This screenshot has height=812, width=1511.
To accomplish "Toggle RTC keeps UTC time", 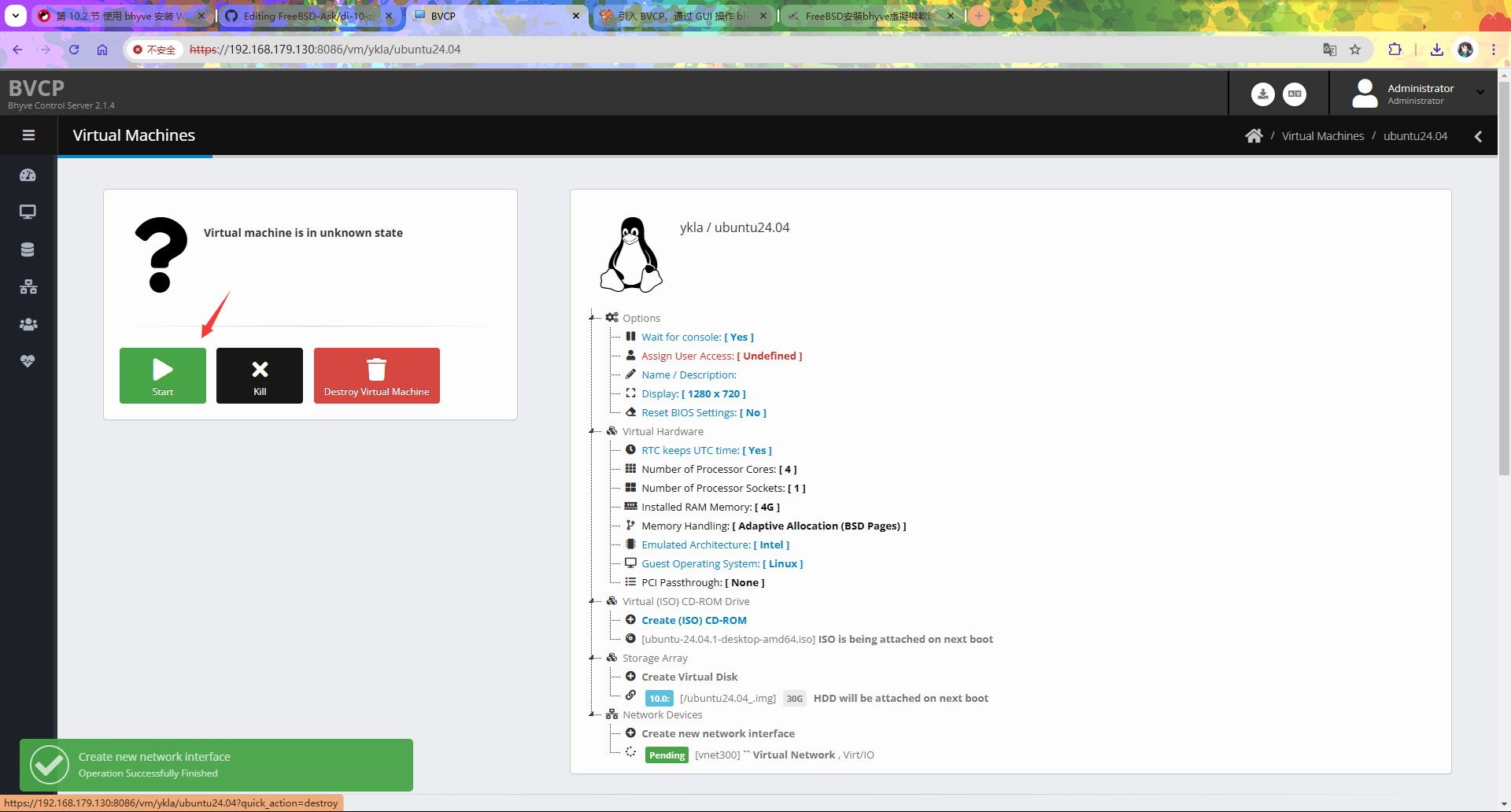I will click(707, 450).
